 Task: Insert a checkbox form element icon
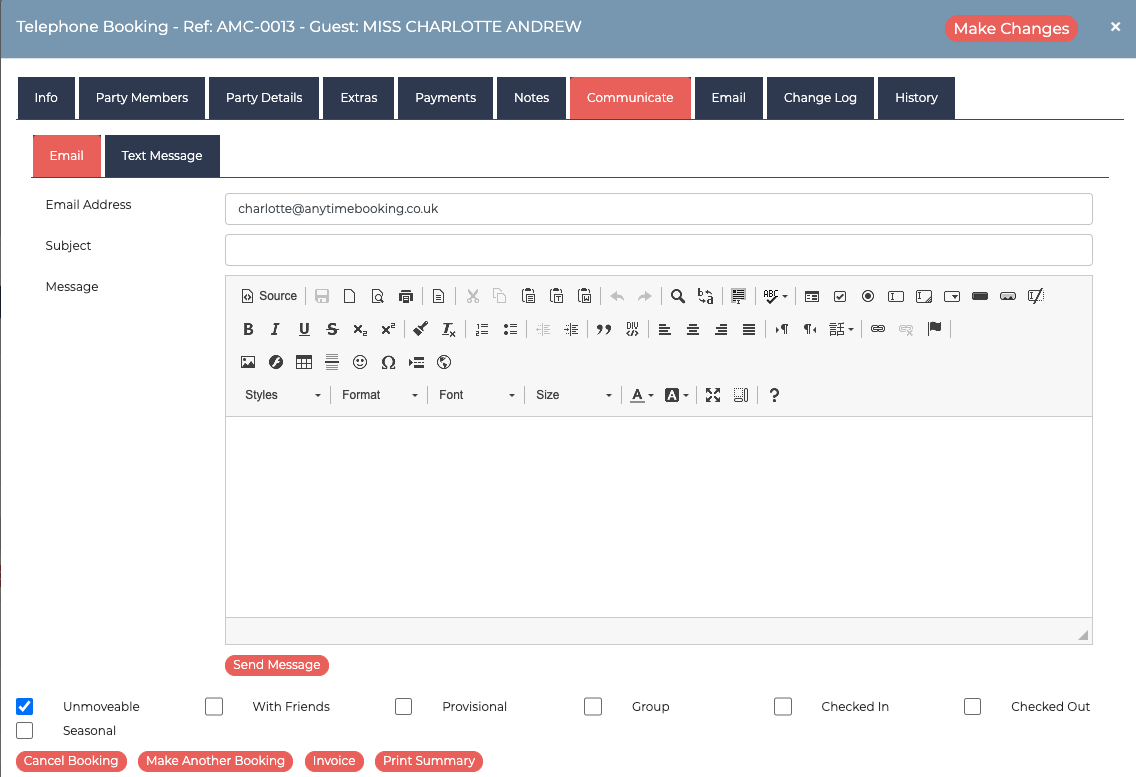840,296
